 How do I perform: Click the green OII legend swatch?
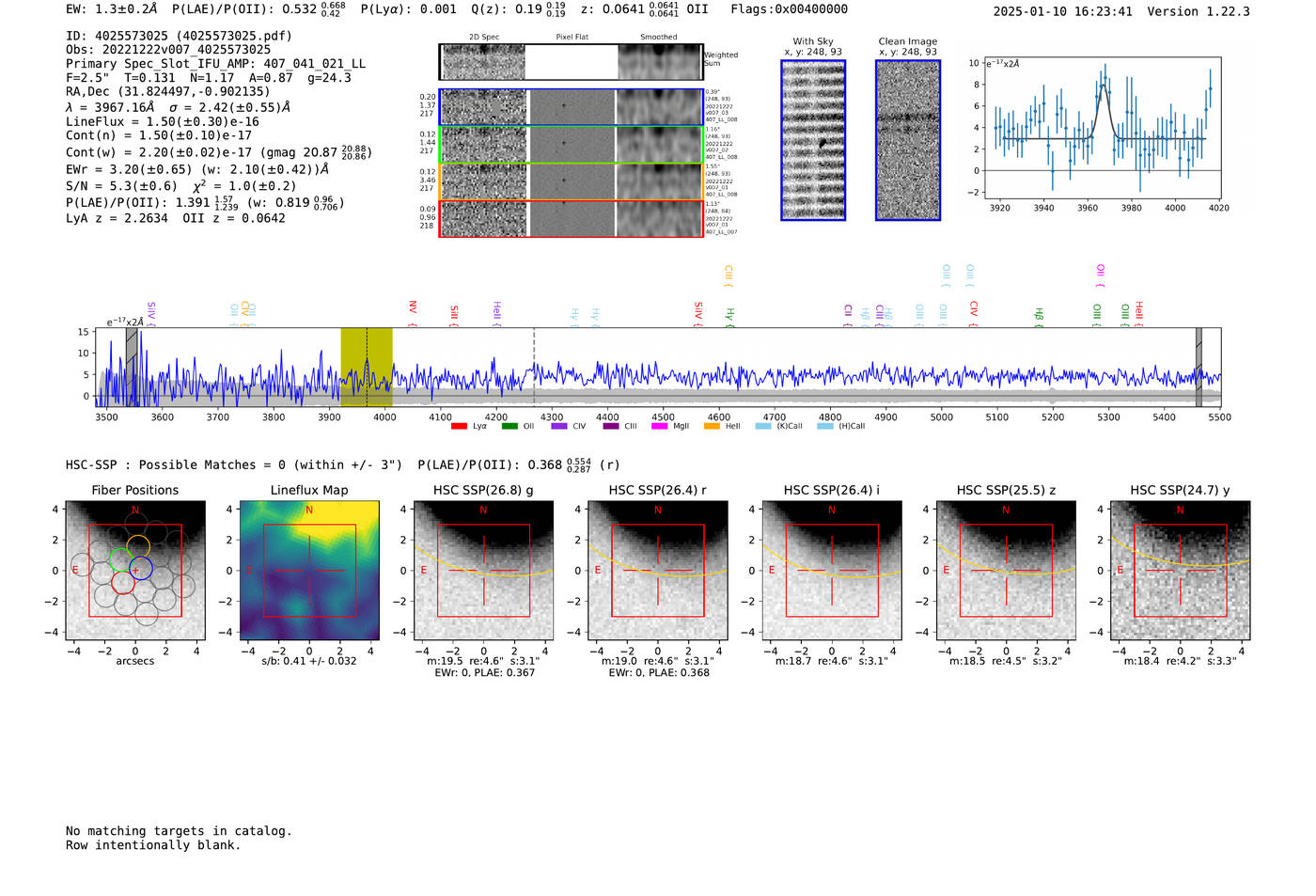click(509, 427)
